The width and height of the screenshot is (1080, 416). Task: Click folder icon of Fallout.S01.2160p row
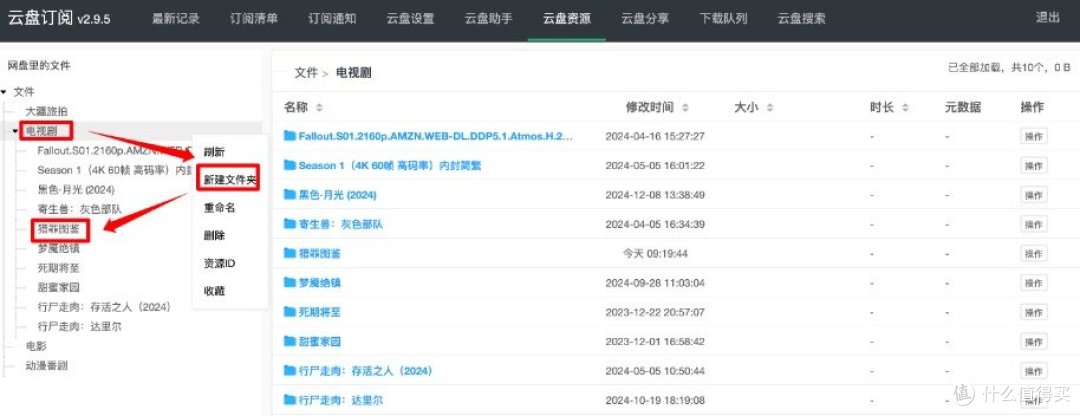point(289,136)
